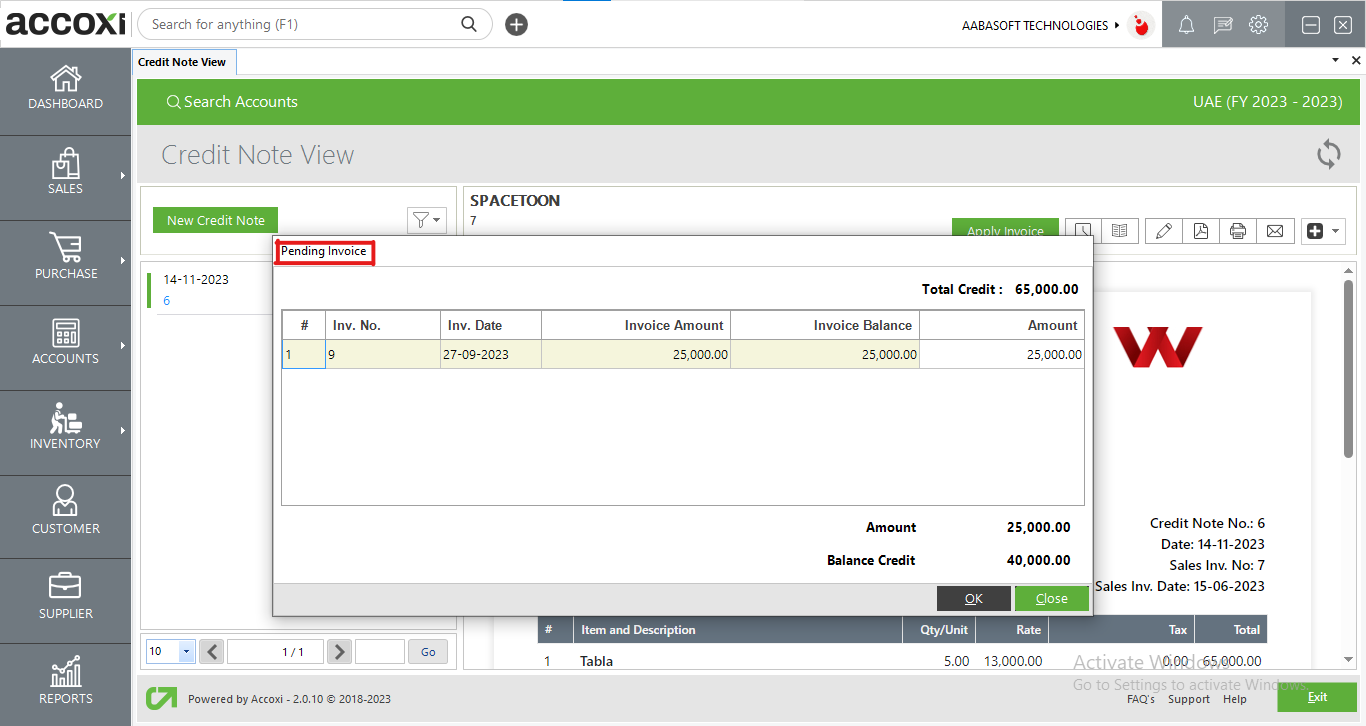Click the search bar at the top
This screenshot has width=1366, height=726.
click(300, 24)
